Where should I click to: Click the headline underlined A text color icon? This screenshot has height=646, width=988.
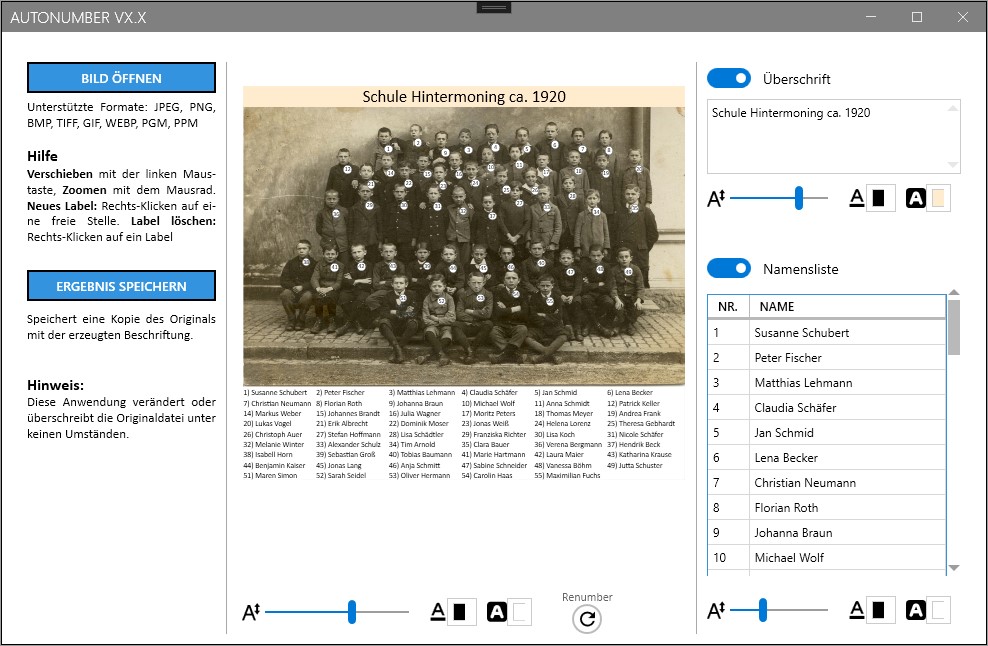pos(856,198)
